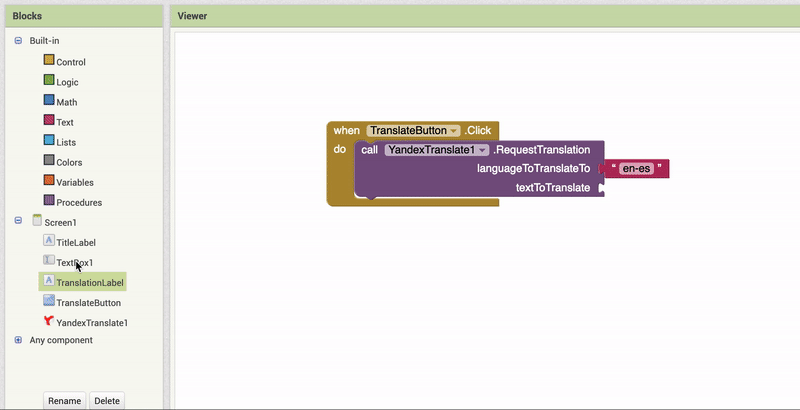This screenshot has height=410, width=800.
Task: Select the Colors category label
Action: click(x=69, y=162)
